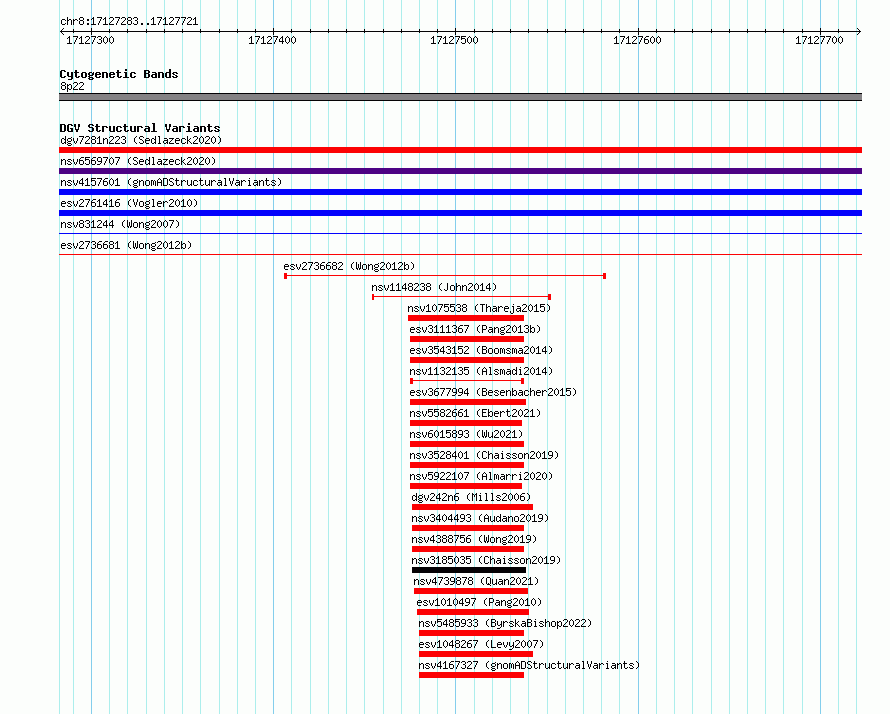Viewport: 890px width, 714px height.
Task: Click ruler position 17127300
Action: tap(90, 40)
